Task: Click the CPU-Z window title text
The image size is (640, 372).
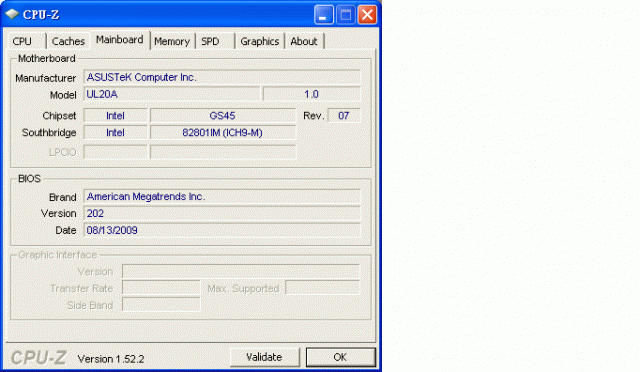Action: click(x=41, y=15)
